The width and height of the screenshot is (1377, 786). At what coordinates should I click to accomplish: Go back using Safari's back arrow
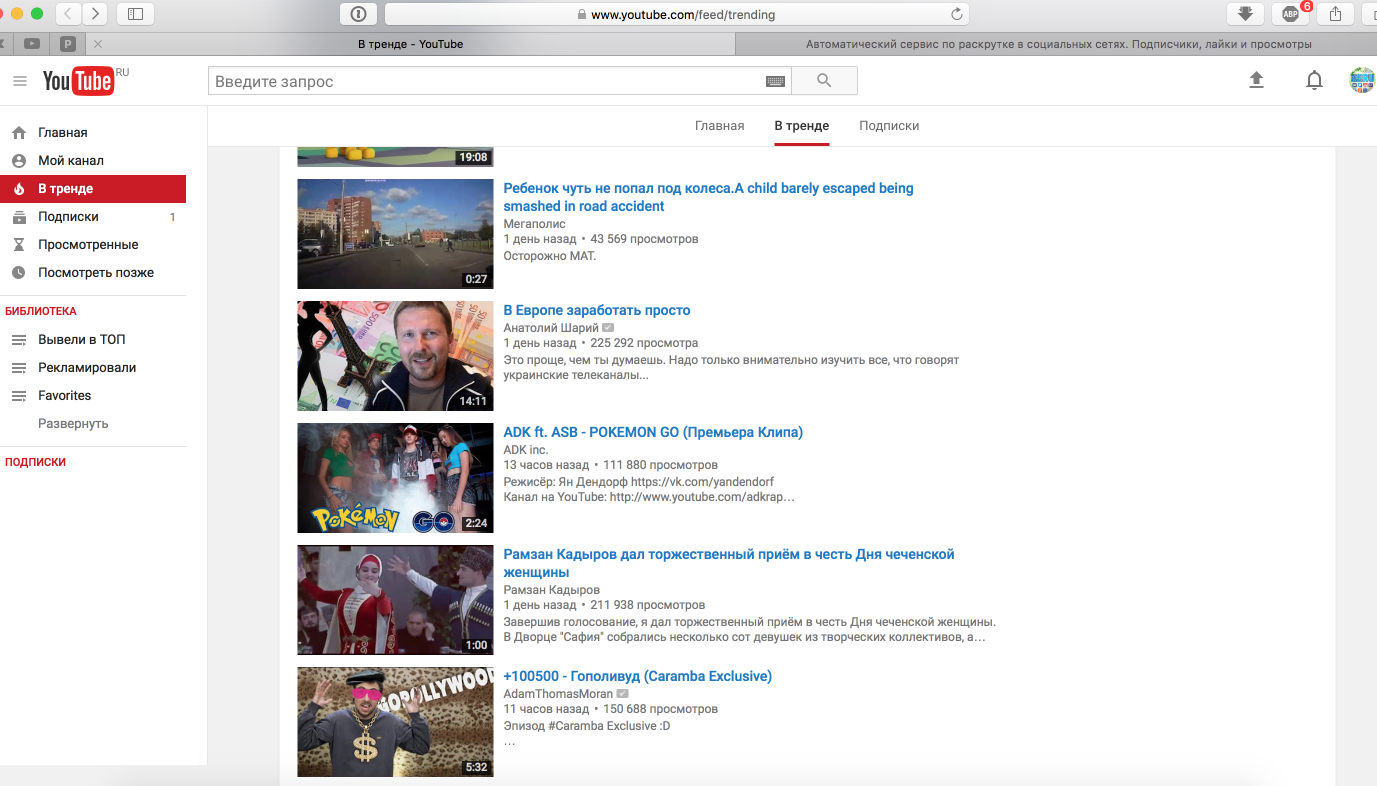[69, 14]
